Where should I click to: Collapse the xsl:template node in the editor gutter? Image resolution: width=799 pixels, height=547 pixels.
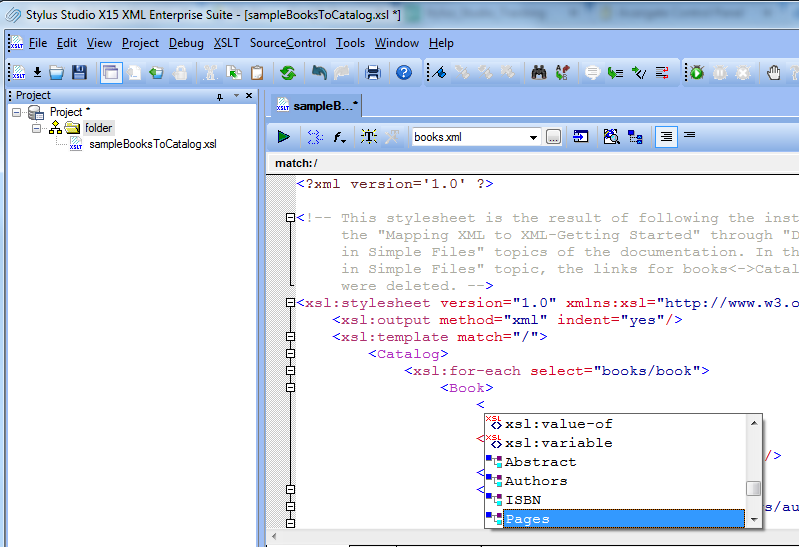[290, 337]
